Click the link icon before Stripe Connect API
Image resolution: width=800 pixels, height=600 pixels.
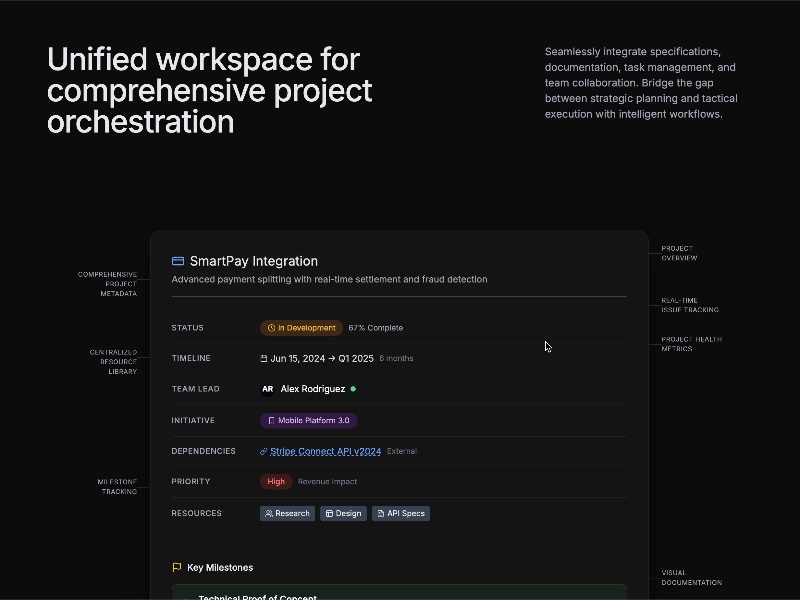tap(264, 451)
